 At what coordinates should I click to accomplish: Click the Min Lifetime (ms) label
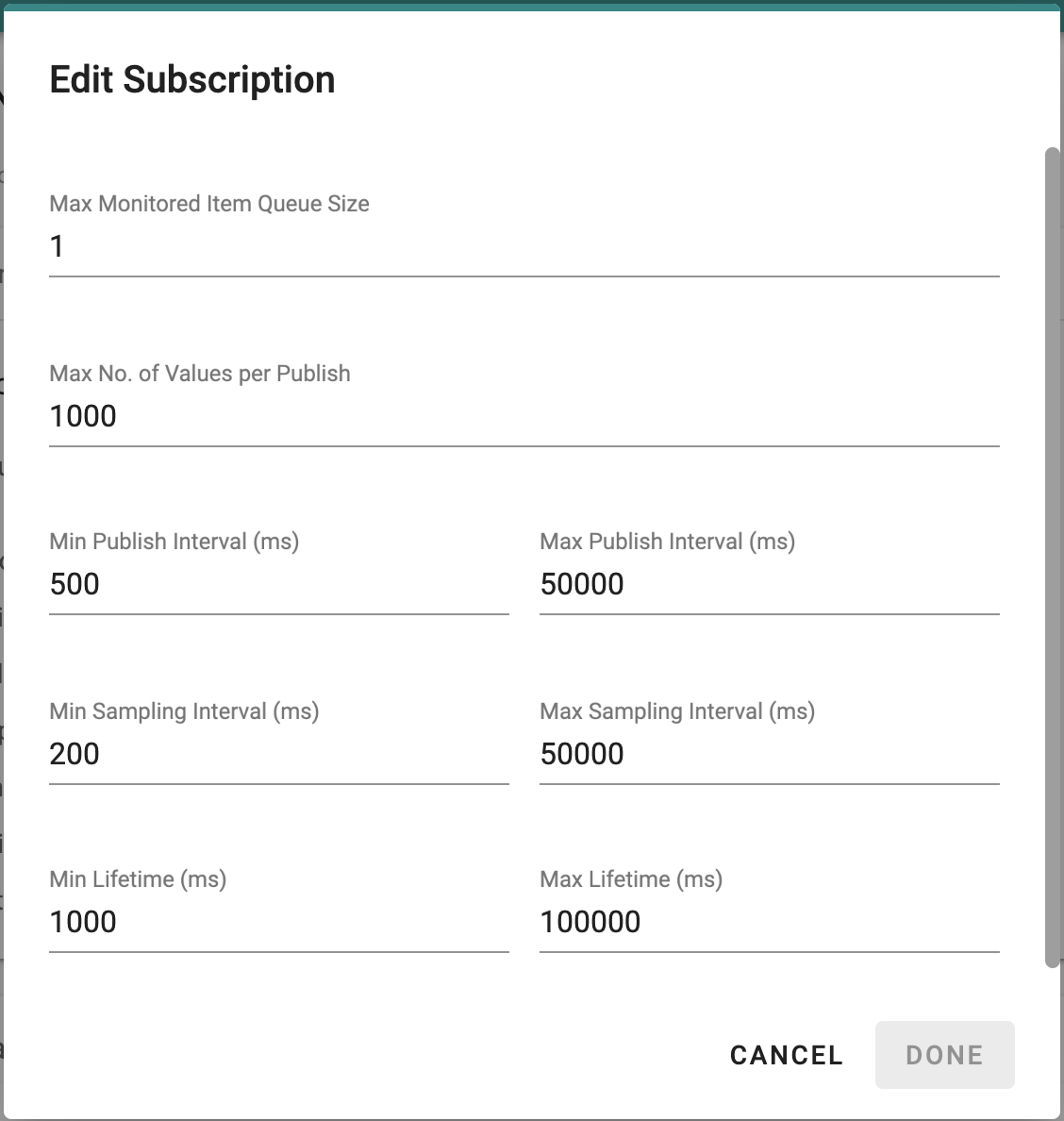point(138,879)
